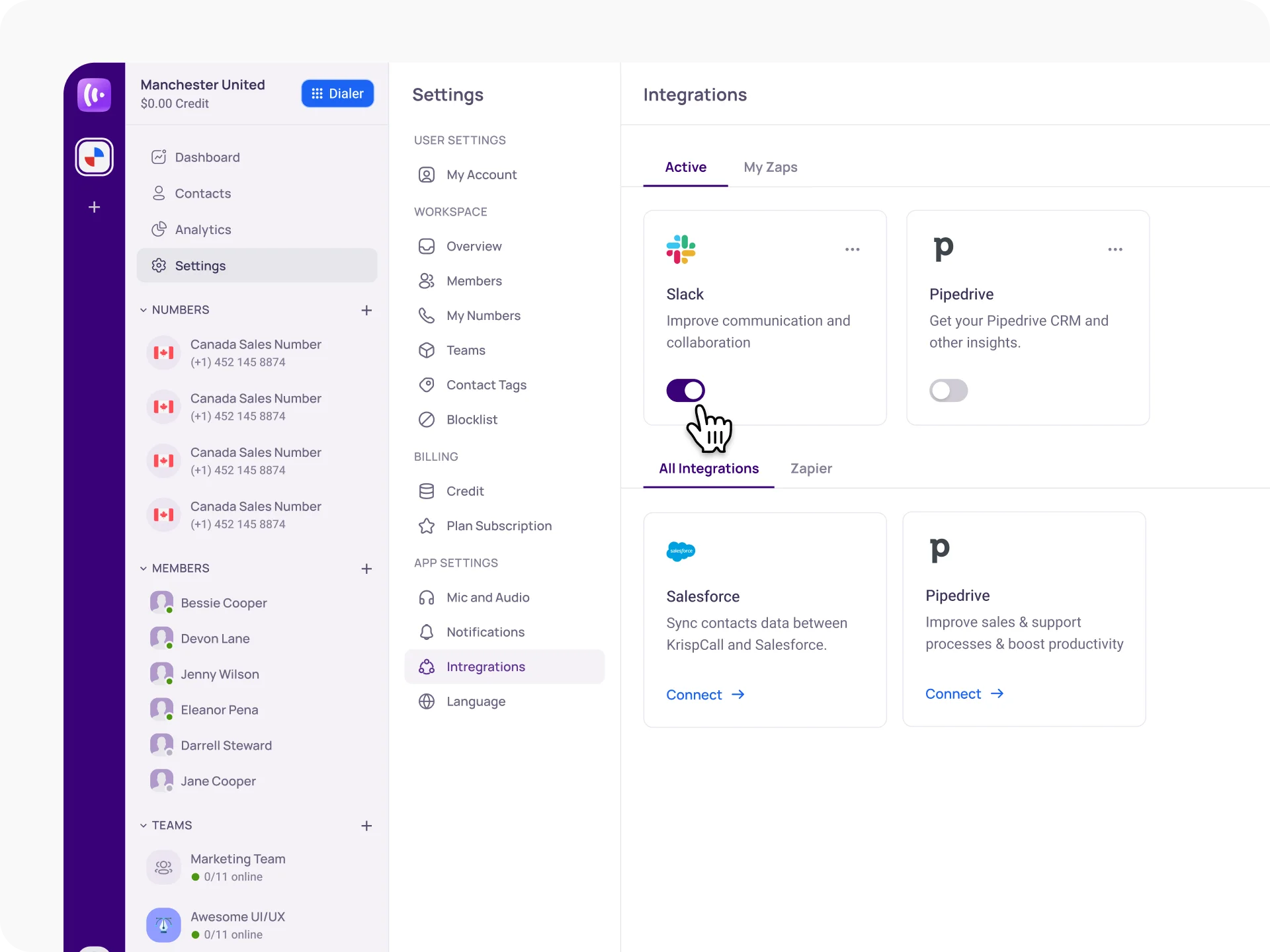Viewport: 1270px width, 952px height.
Task: Click the $0.00 Credit balance text
Action: coord(175,104)
